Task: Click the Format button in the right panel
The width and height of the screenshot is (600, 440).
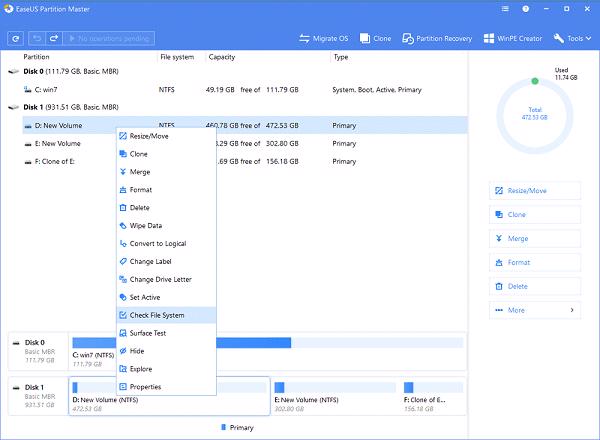Action: click(535, 262)
